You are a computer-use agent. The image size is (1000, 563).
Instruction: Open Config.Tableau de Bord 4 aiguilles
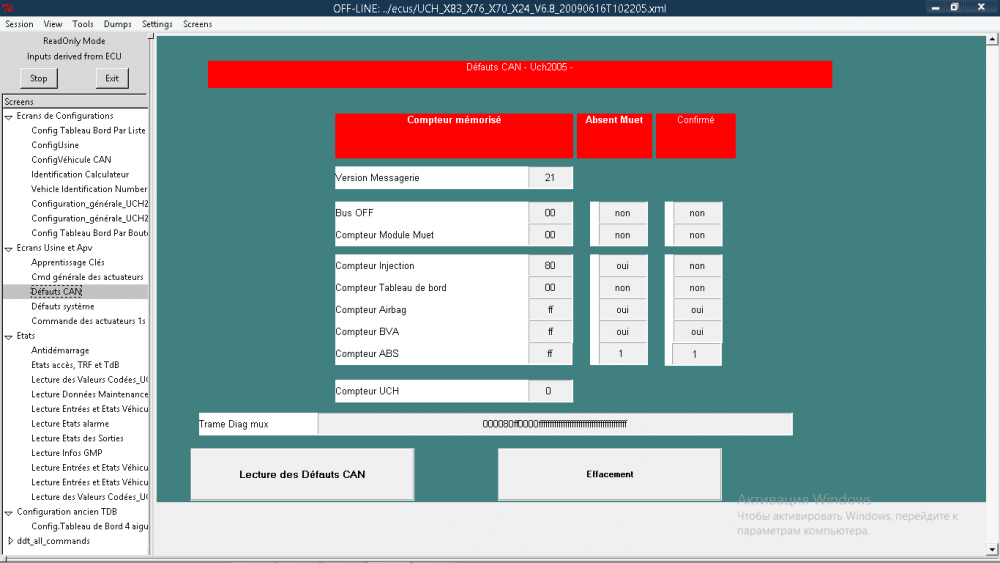click(89, 526)
